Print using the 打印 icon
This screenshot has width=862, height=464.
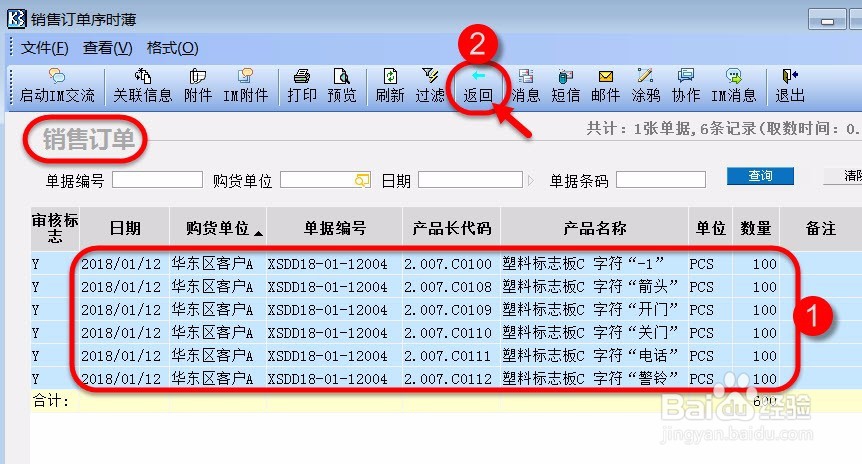[302, 86]
